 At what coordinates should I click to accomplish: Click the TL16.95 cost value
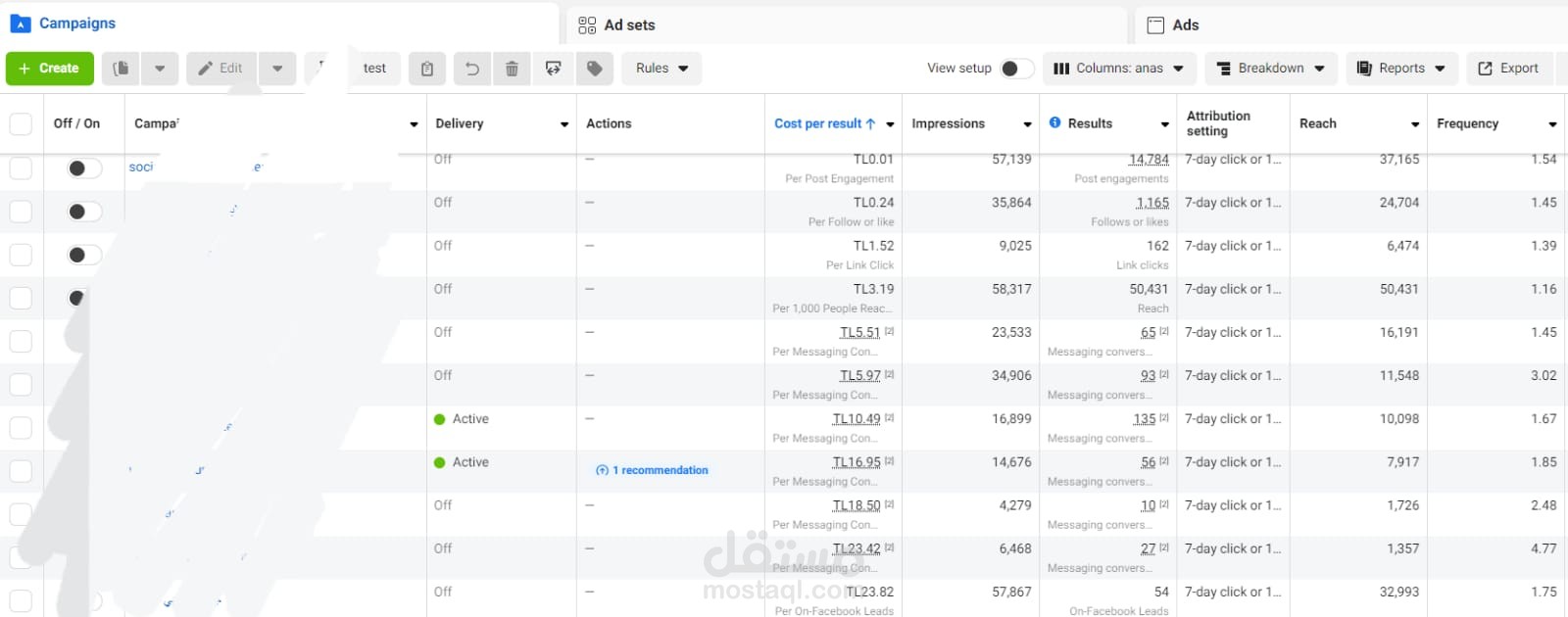[x=857, y=462]
